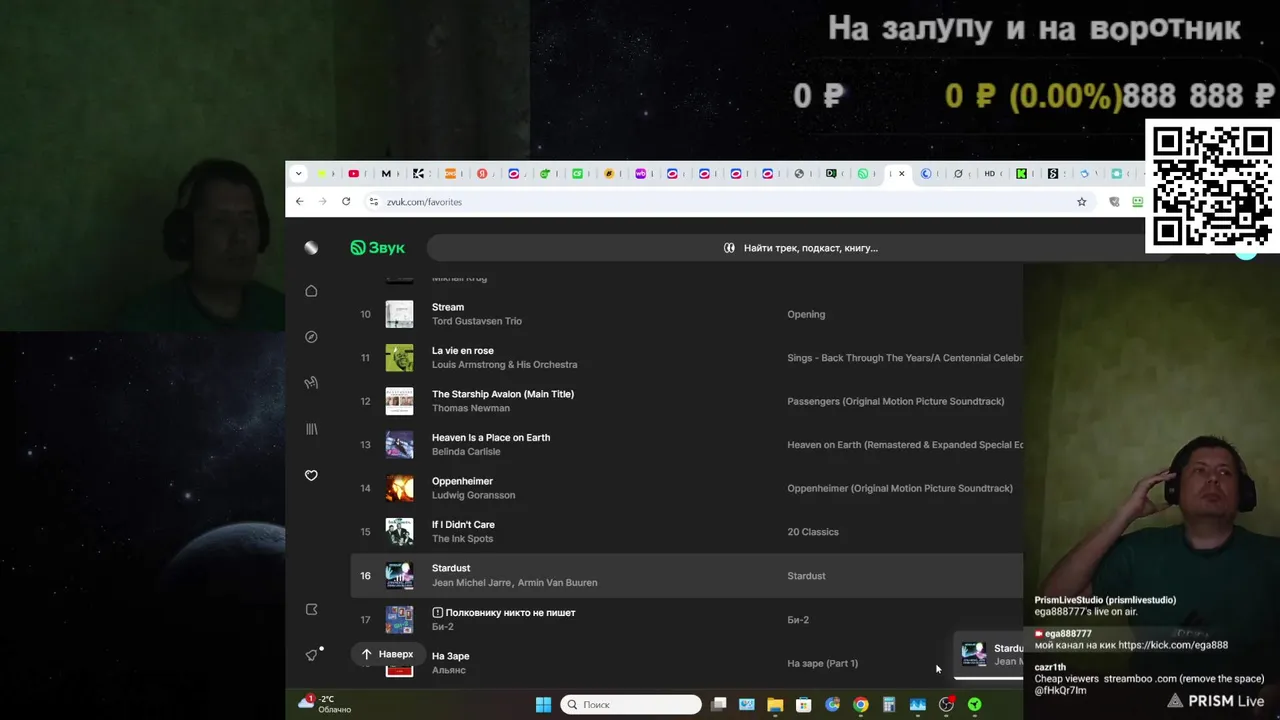Open the heart Favorites icon in sidebar

pyautogui.click(x=311, y=475)
